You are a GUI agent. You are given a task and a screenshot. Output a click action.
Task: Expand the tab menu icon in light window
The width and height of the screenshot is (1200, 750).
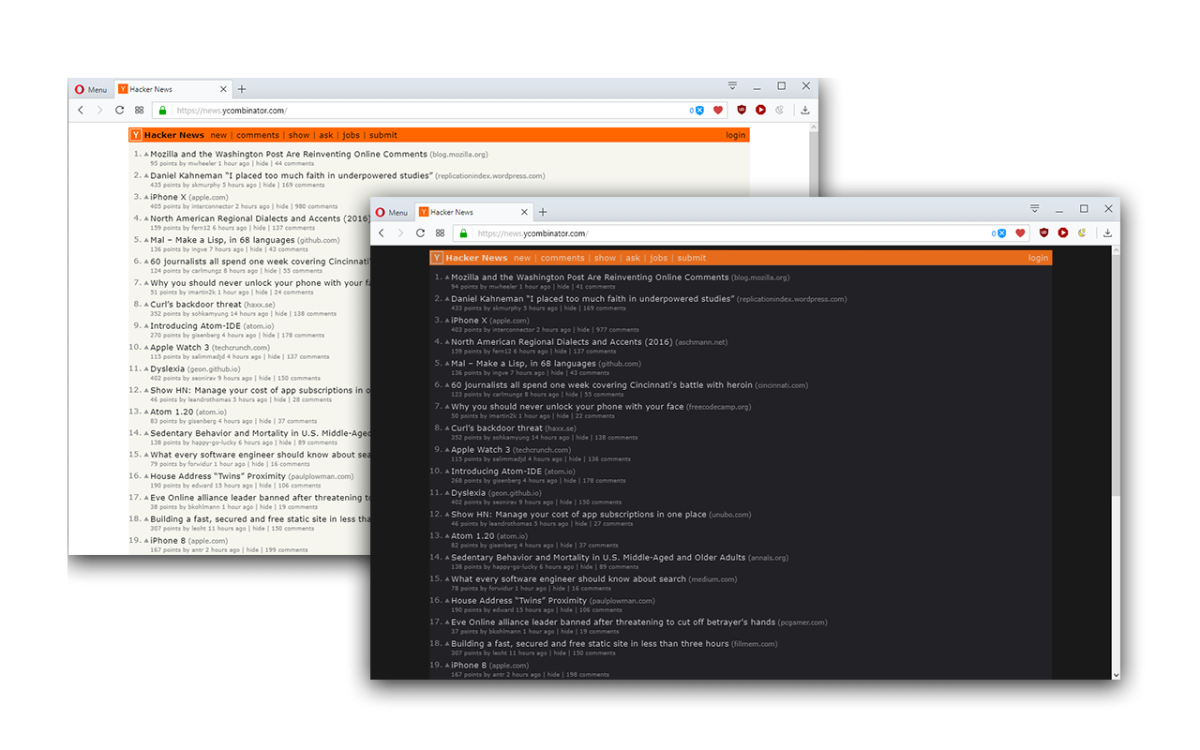point(732,86)
